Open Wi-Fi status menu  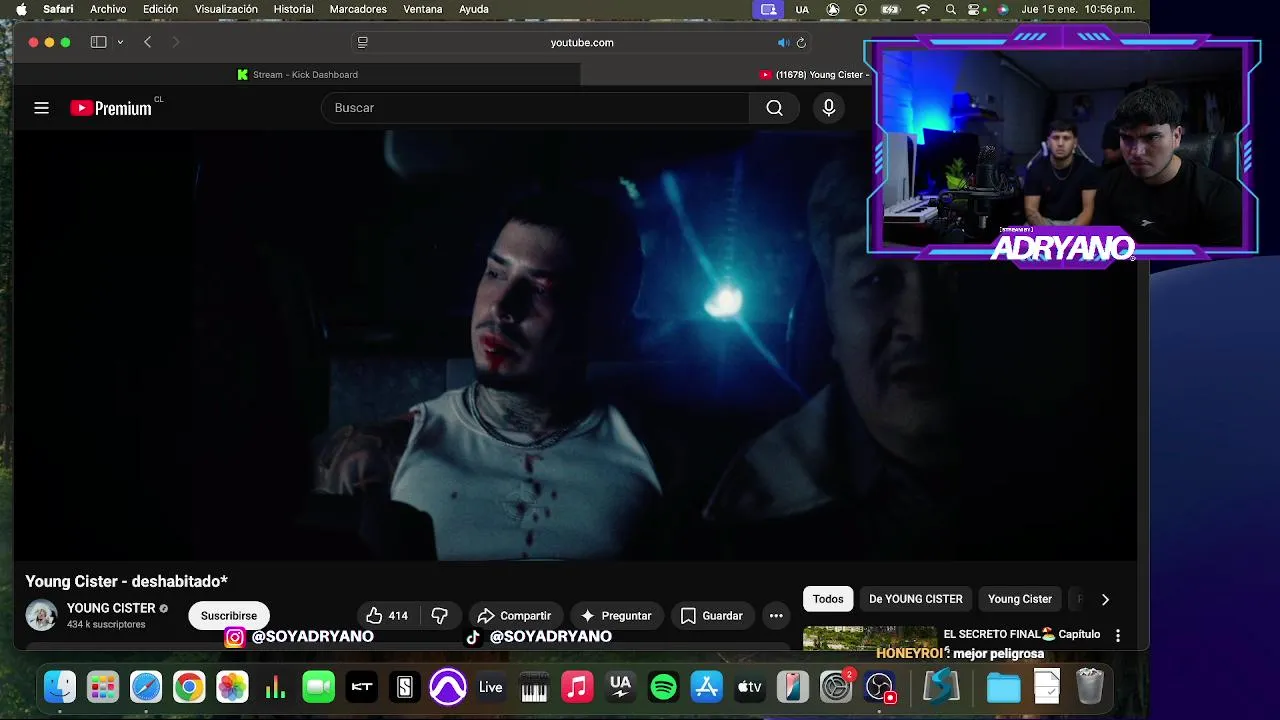[x=923, y=9]
